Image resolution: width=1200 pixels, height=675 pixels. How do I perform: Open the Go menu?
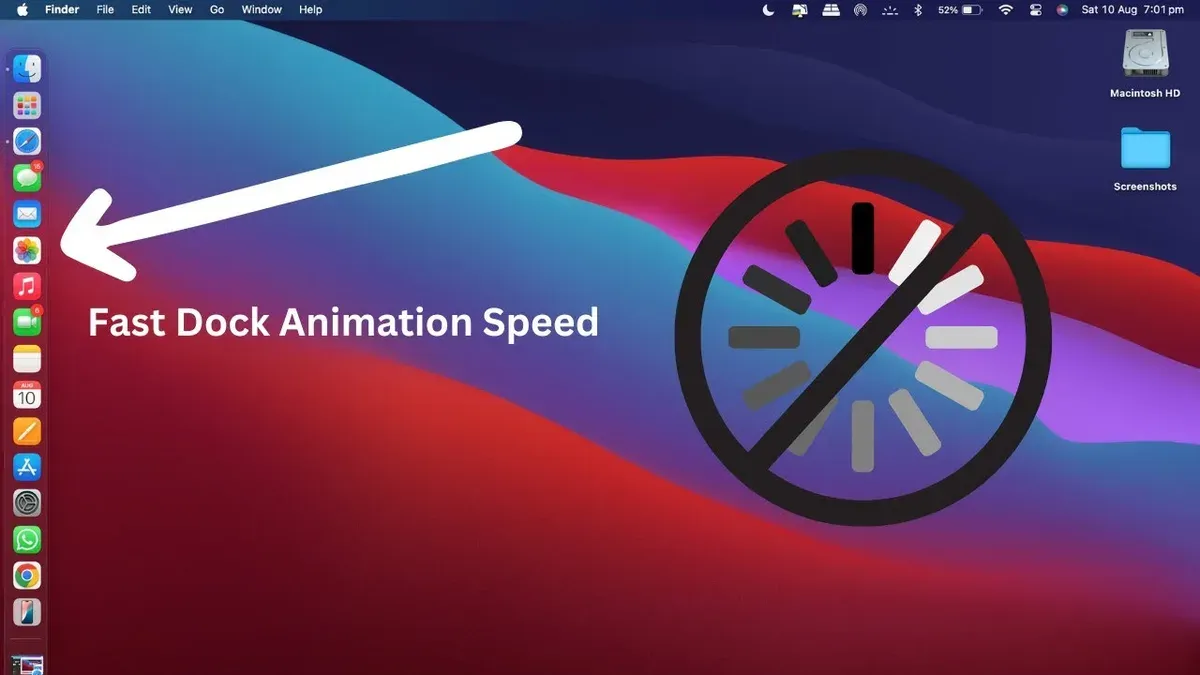217,9
